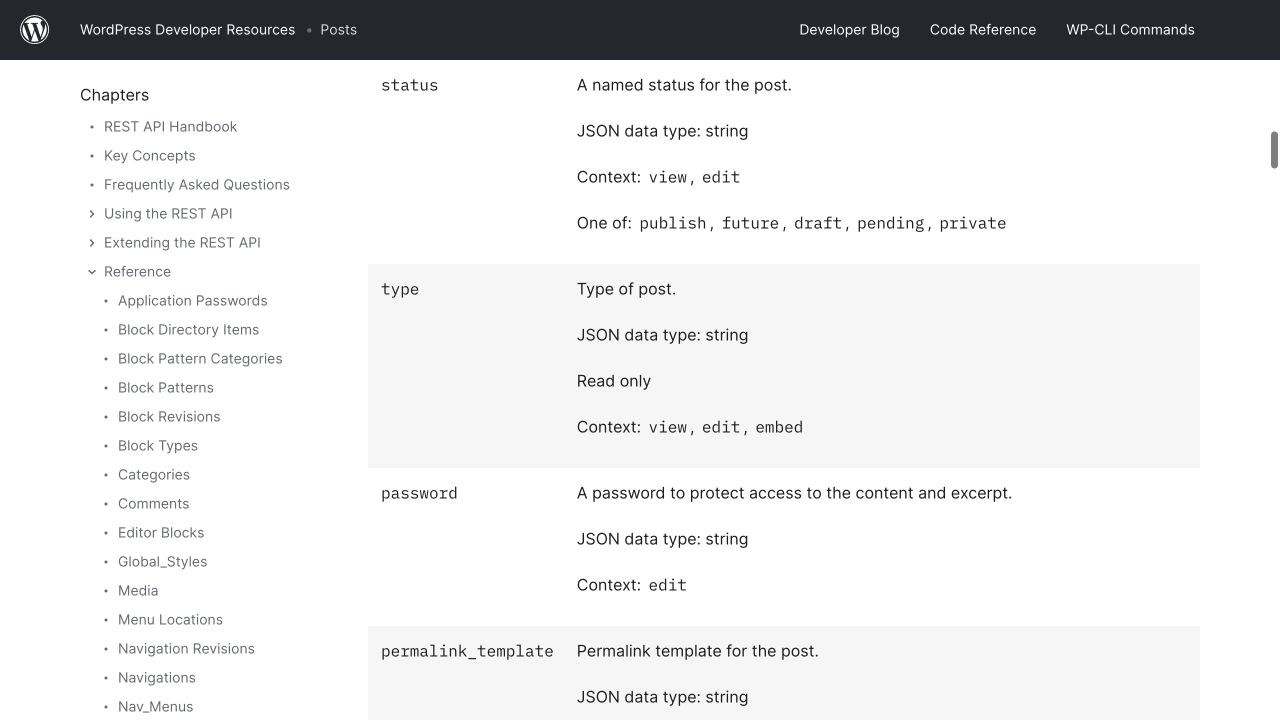Image resolution: width=1280 pixels, height=720 pixels.
Task: Click the permalink_template parameter name
Action: (467, 652)
